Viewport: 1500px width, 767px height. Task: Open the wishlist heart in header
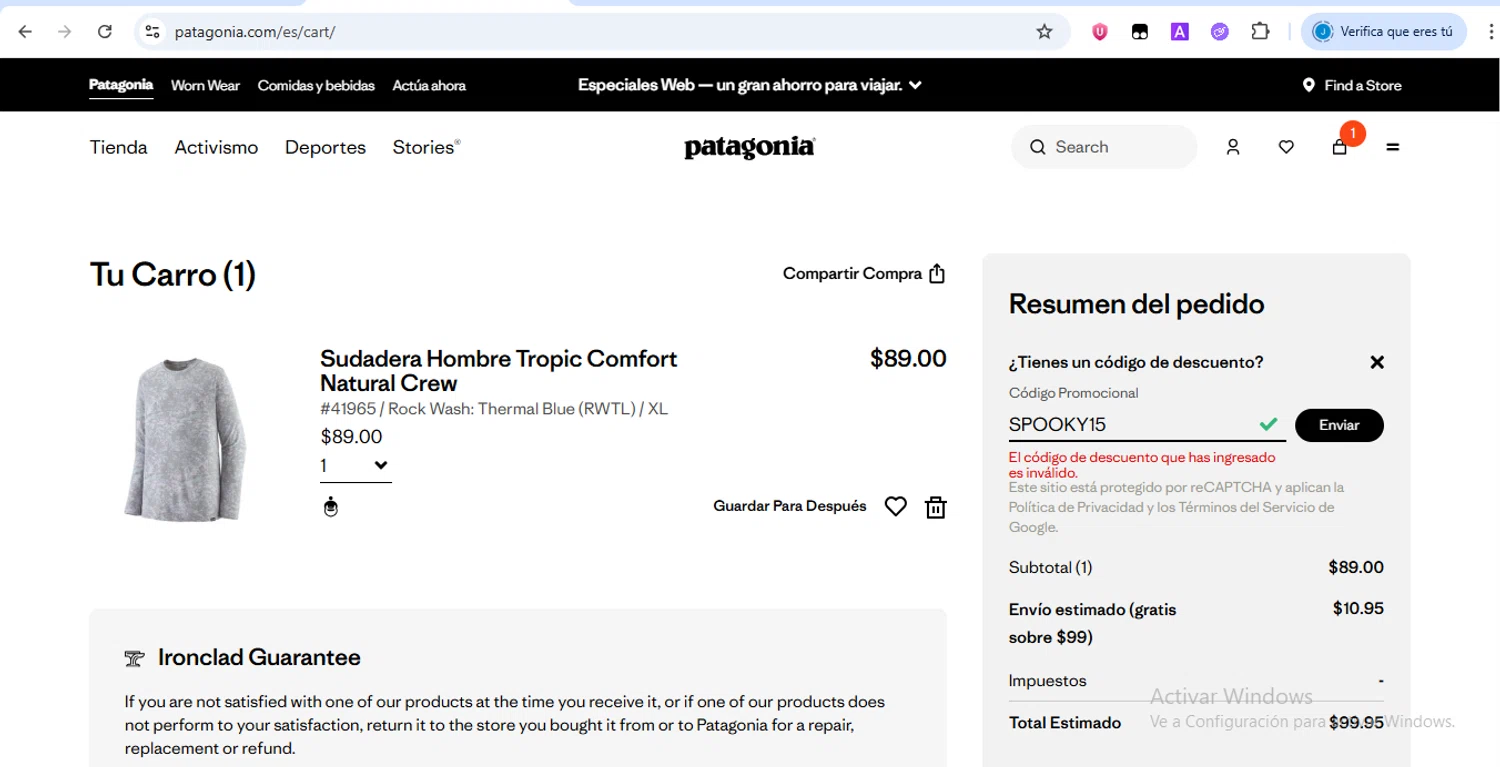click(x=1286, y=147)
